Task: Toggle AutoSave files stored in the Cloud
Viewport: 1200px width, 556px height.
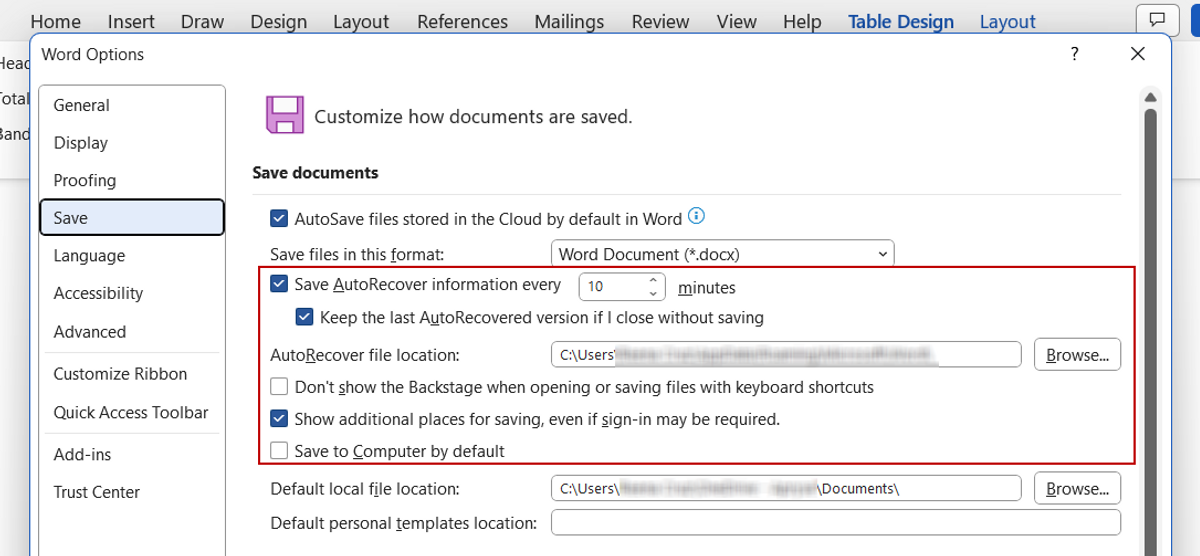Action: pyautogui.click(x=279, y=218)
